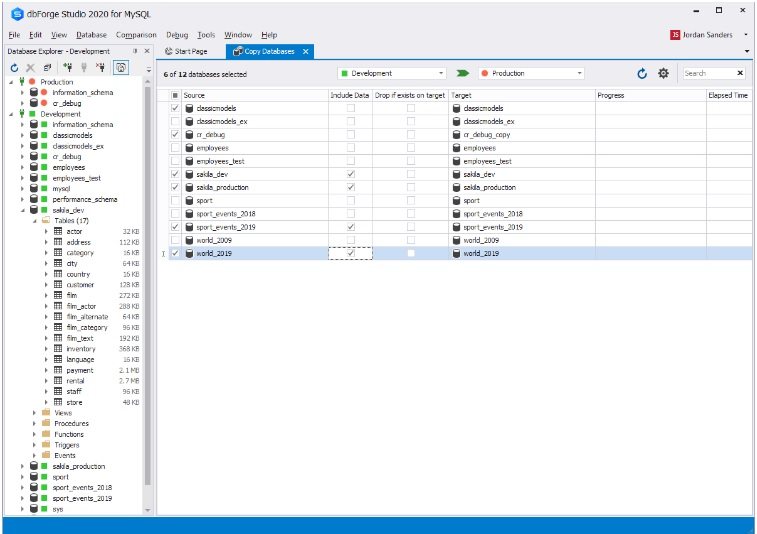757x534 pixels.
Task: Click database icon in world_2019 target cell
Action: point(456,253)
